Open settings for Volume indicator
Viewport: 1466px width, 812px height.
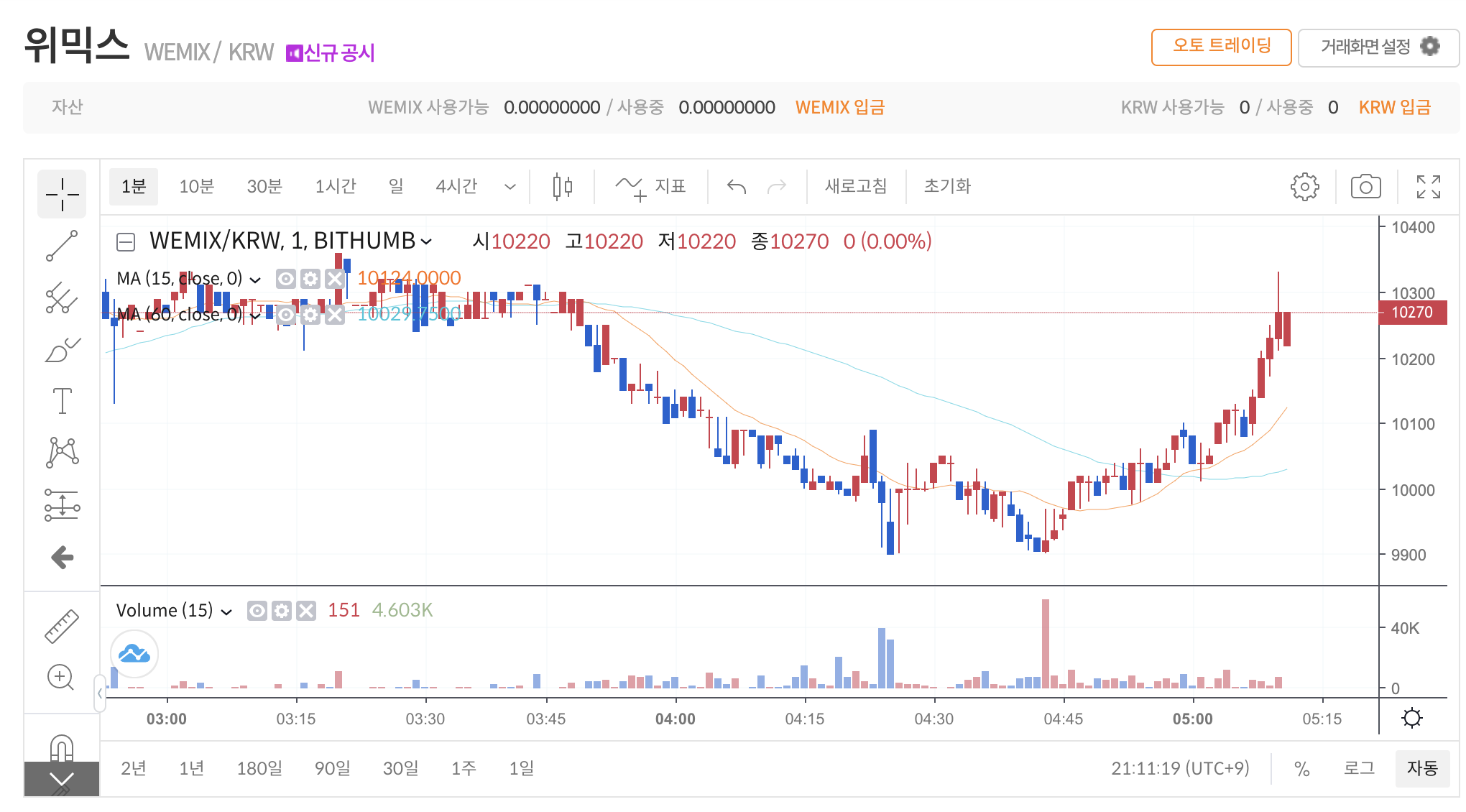(x=282, y=611)
